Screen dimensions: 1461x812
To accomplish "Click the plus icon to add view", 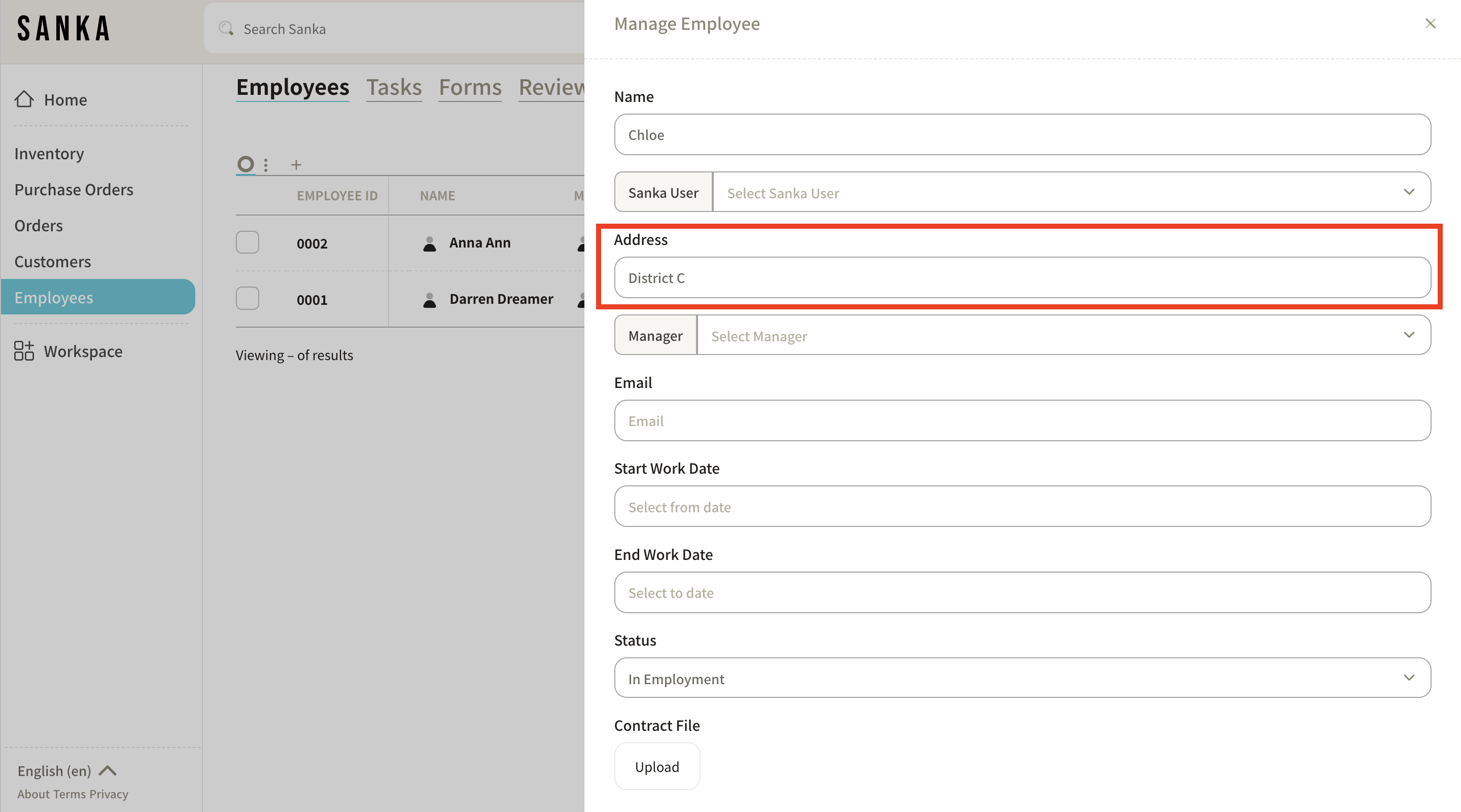I will (x=295, y=165).
